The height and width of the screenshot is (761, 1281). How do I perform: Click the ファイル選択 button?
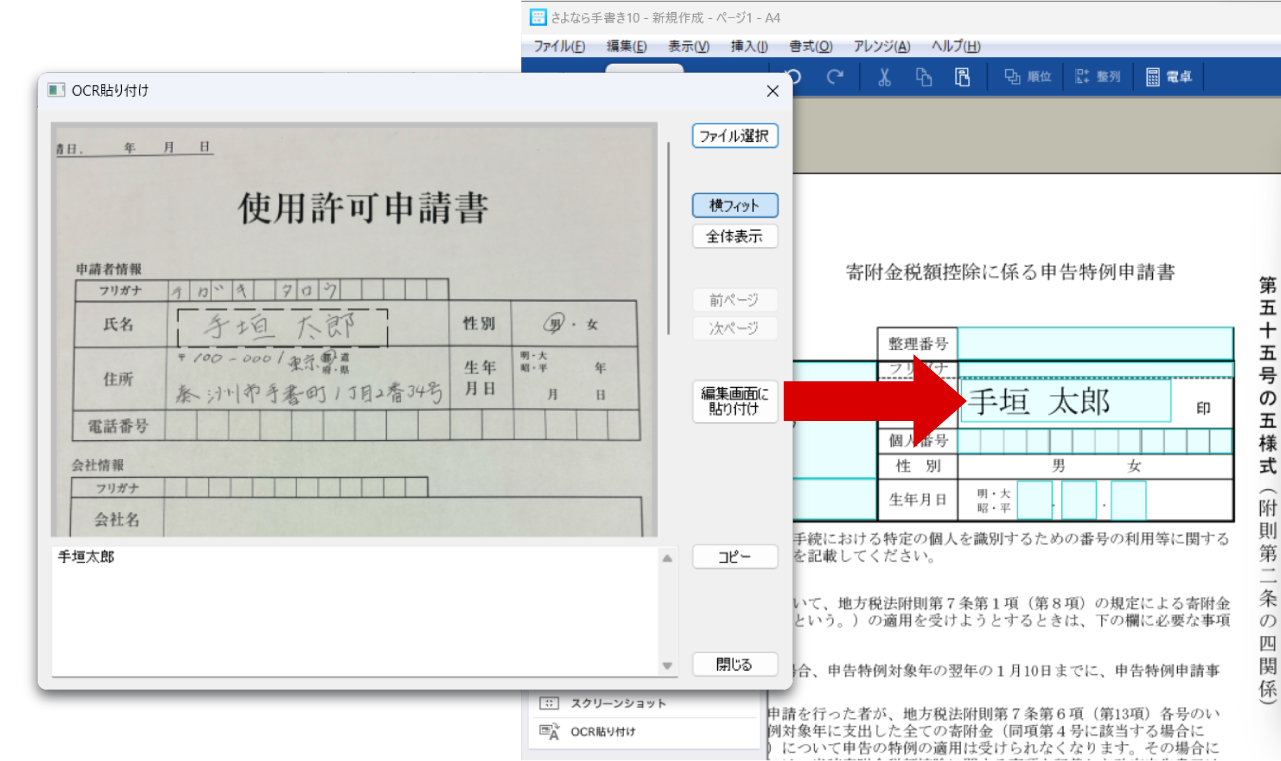tap(734, 136)
